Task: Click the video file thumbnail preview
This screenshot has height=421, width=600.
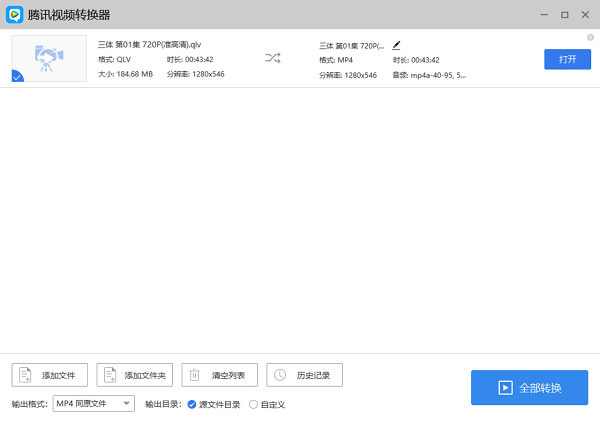Action: (48, 59)
